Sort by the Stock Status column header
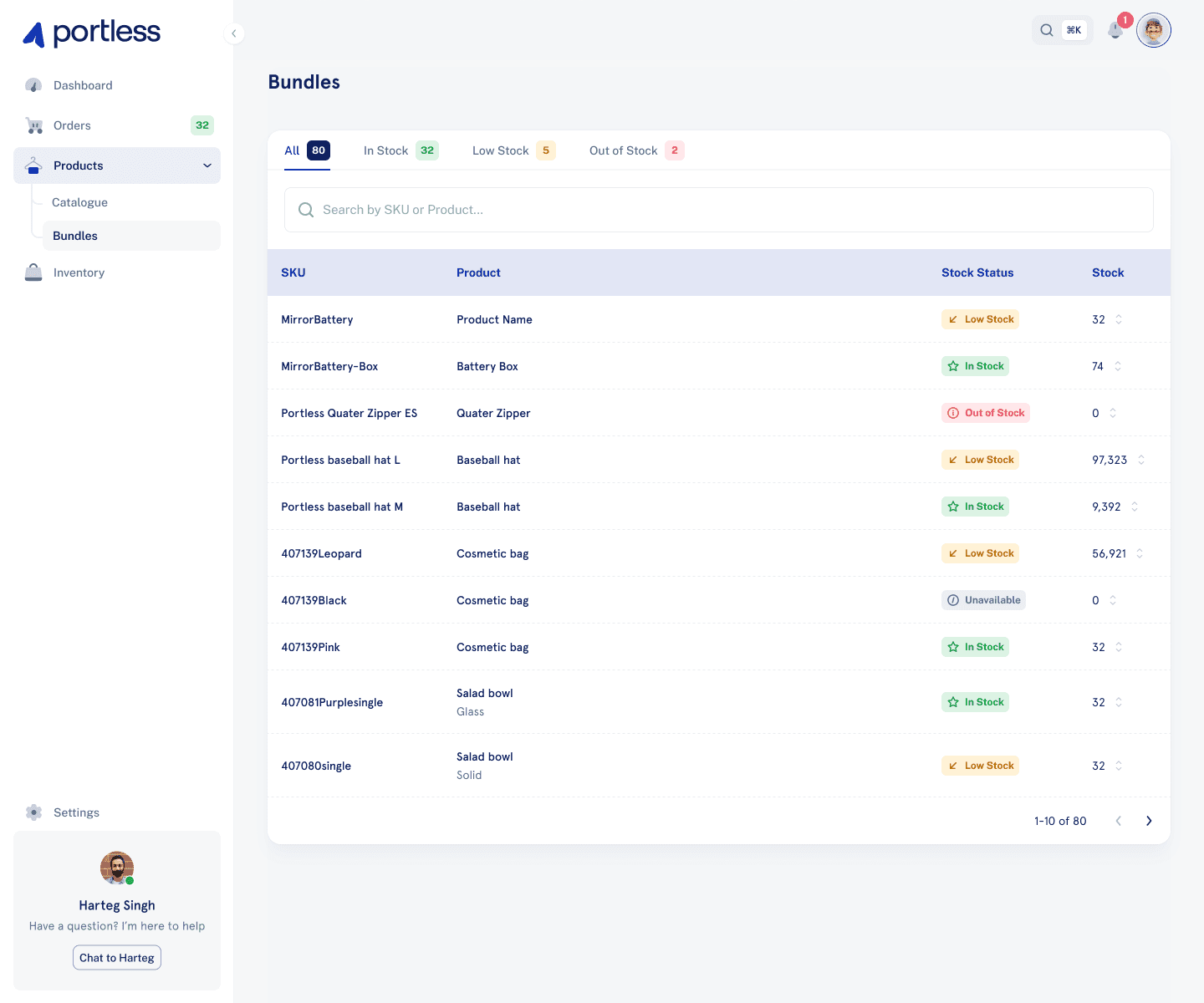The height and width of the screenshot is (1003, 1204). click(x=977, y=272)
